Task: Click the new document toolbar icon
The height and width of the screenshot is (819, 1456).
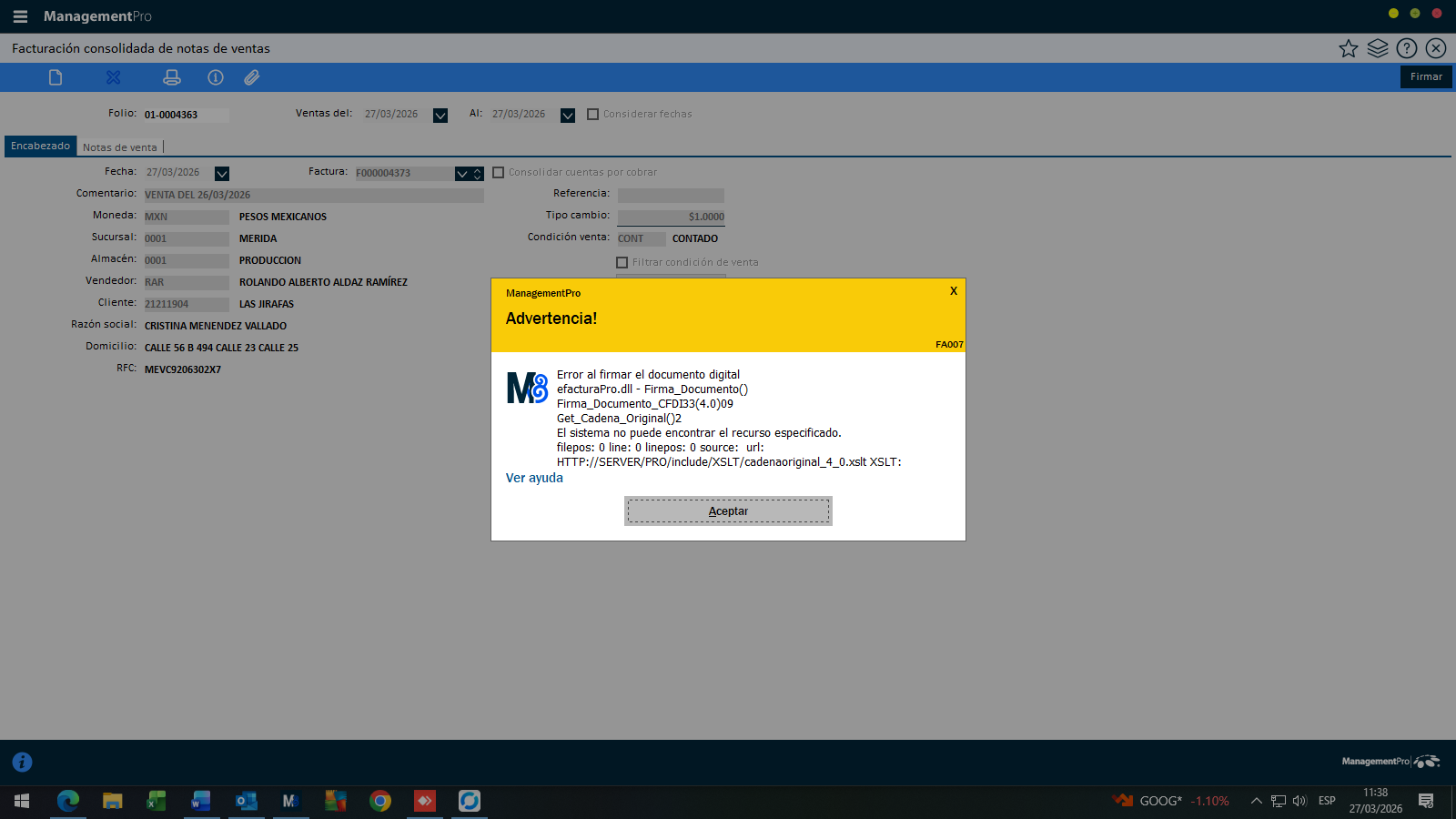Action: 56,77
